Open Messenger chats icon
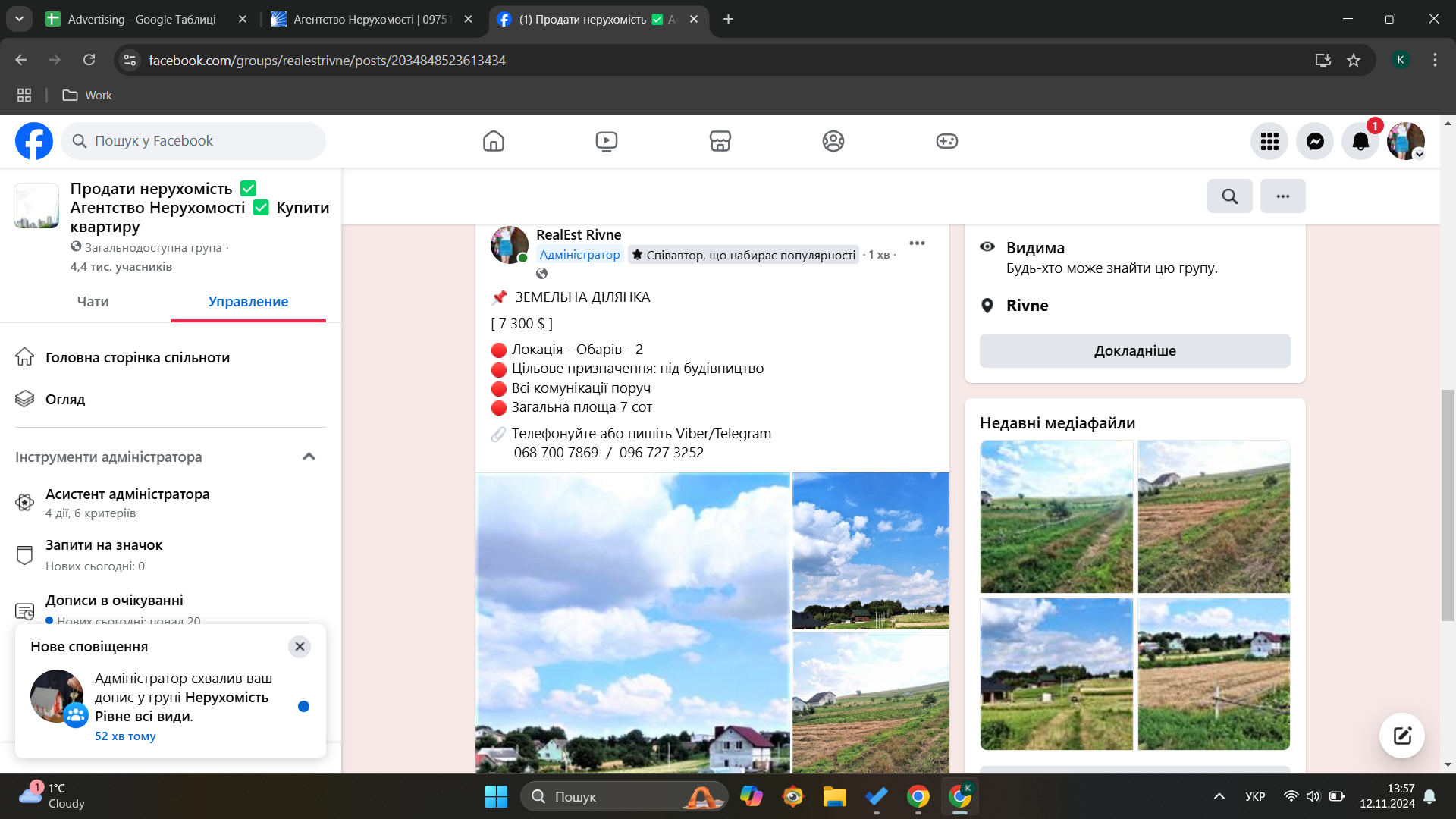This screenshot has width=1456, height=819. coord(1314,141)
